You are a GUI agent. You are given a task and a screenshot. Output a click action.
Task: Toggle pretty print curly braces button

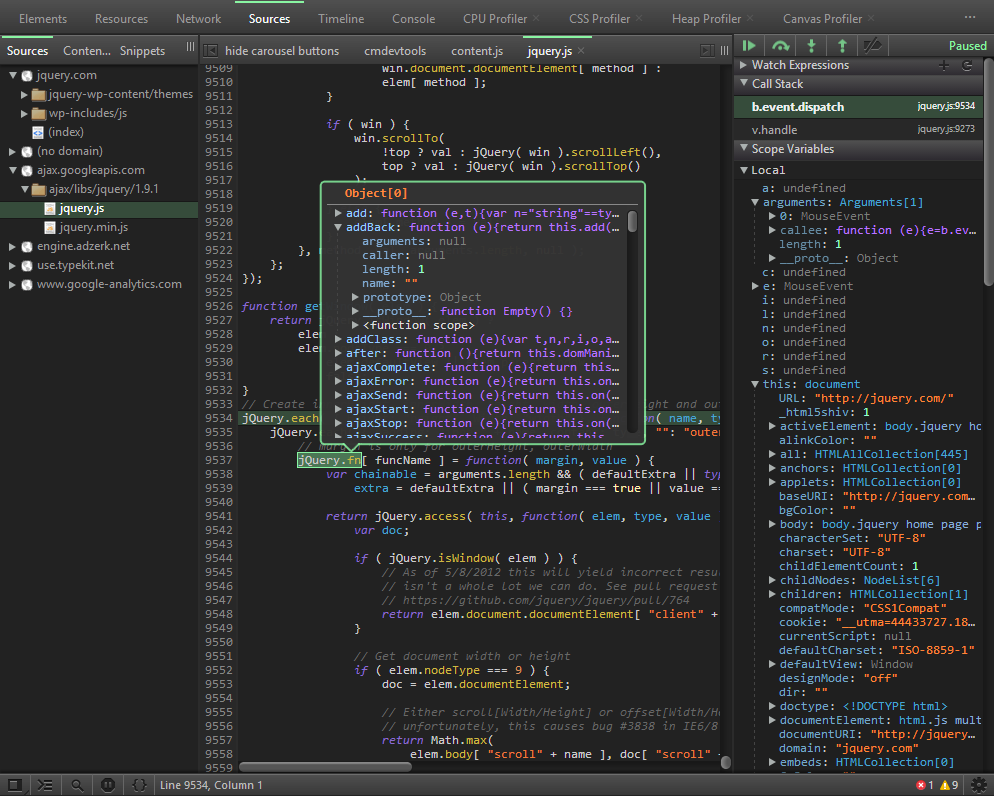click(140, 785)
